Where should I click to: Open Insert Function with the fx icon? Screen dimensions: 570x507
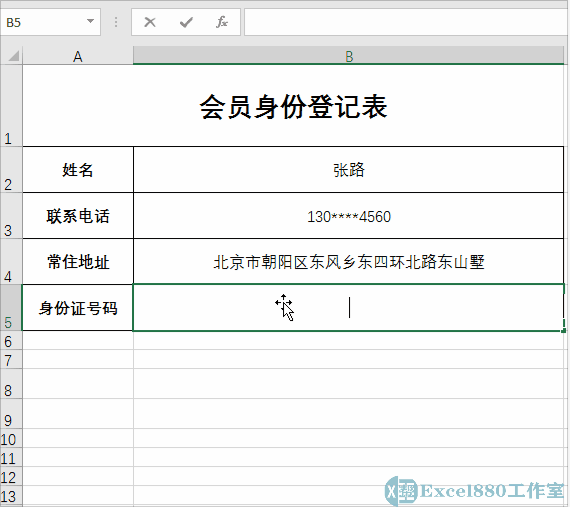coord(221,22)
